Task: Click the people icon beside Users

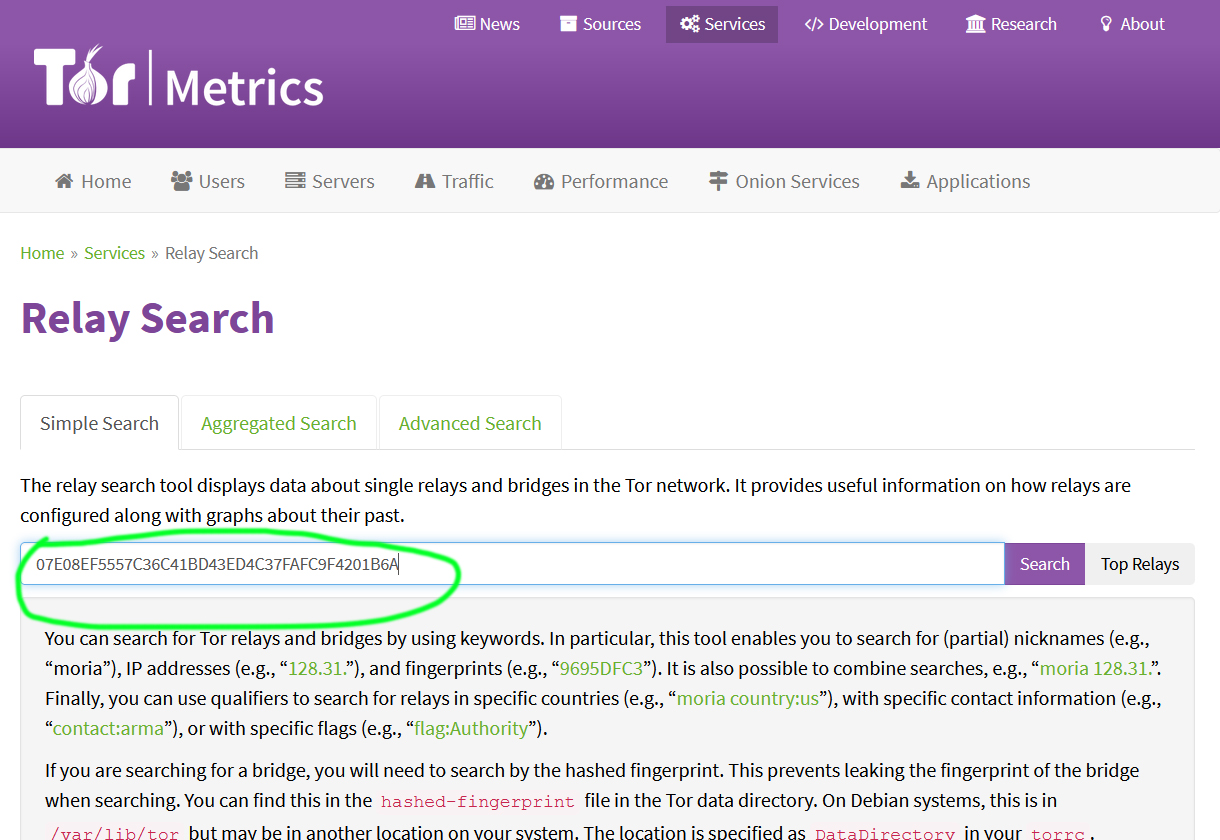Action: coord(182,181)
